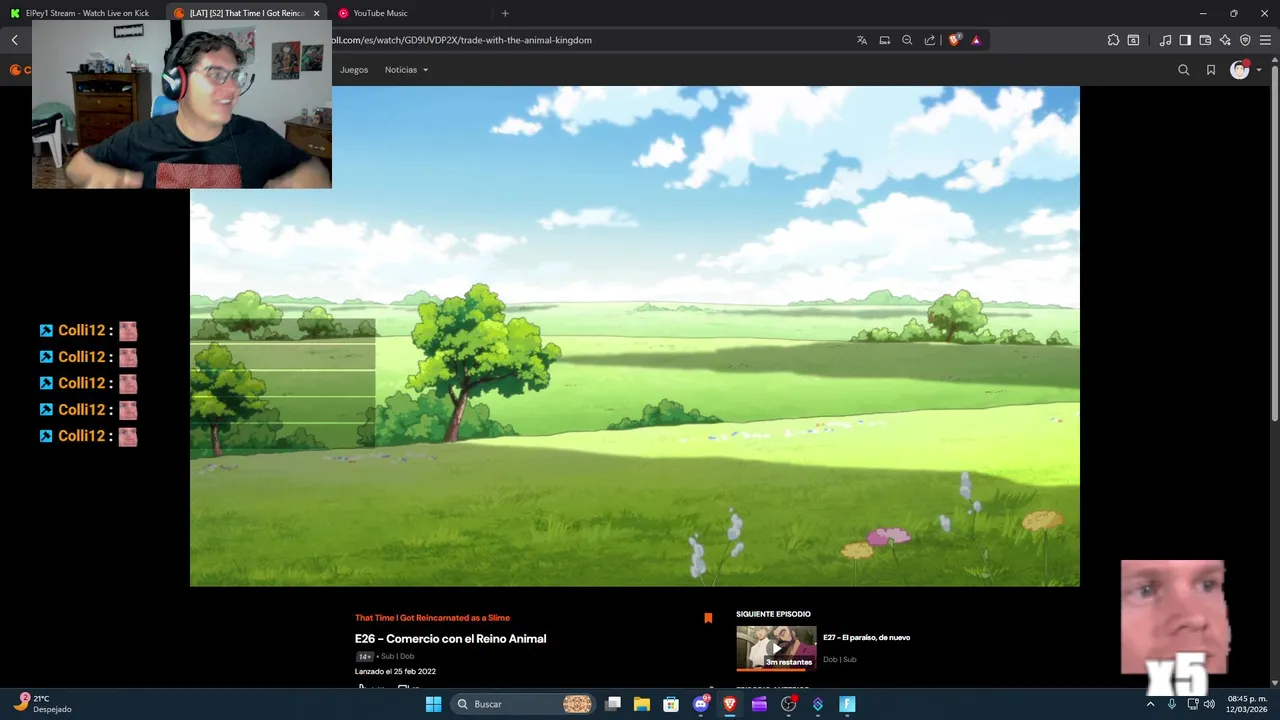
Task: Open the purple app icon on the taskbar
Action: point(759,704)
